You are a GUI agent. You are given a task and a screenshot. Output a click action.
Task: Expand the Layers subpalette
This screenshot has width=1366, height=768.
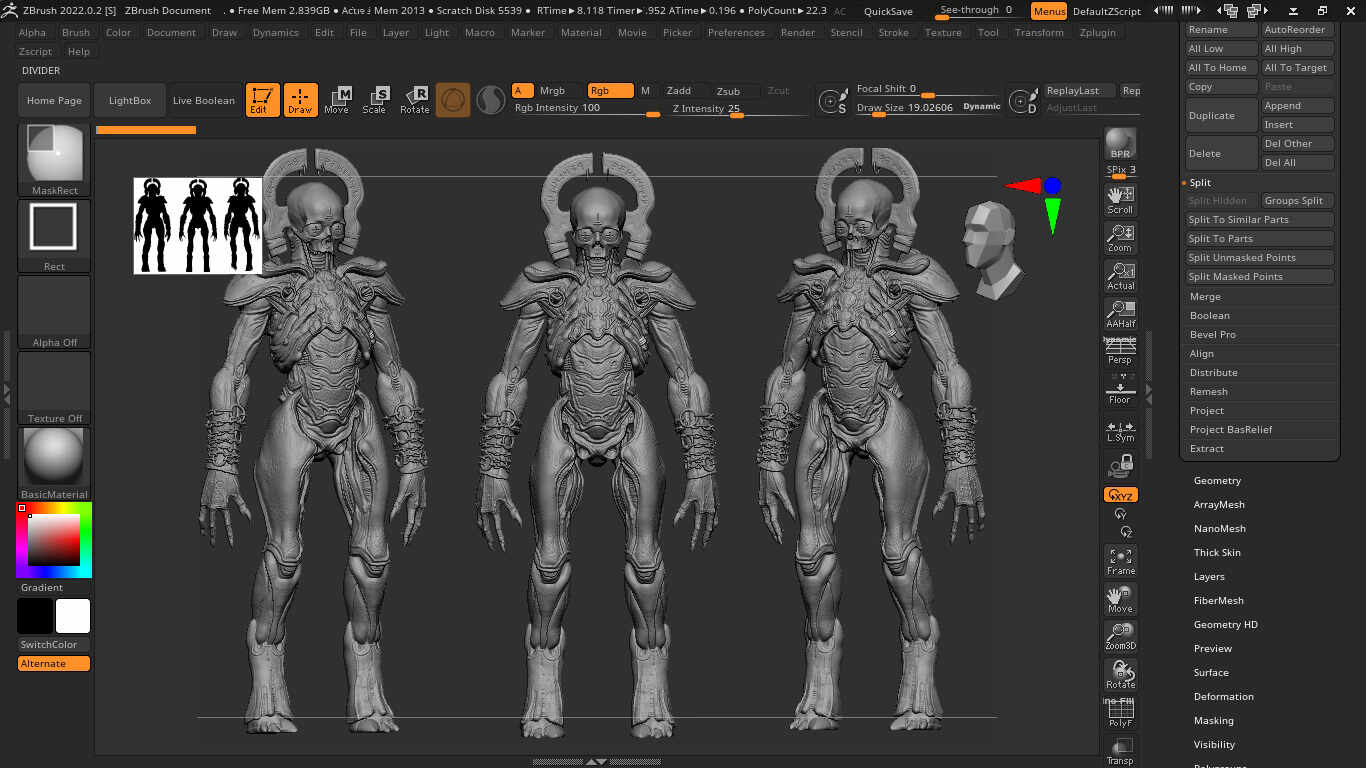1209,577
